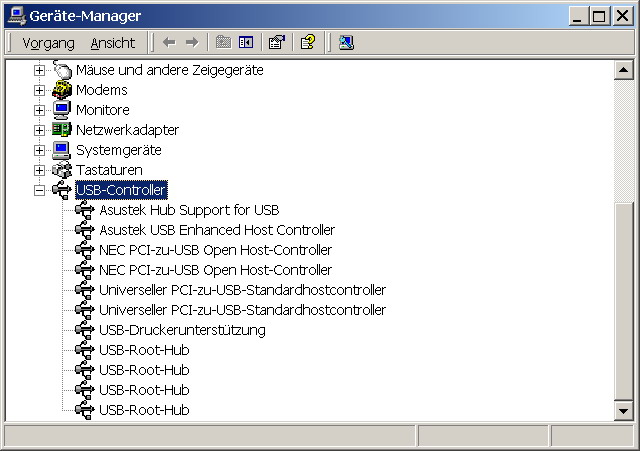Select Mäuse und andere Zeigegeräte label
640x451 pixels.
click(x=170, y=70)
